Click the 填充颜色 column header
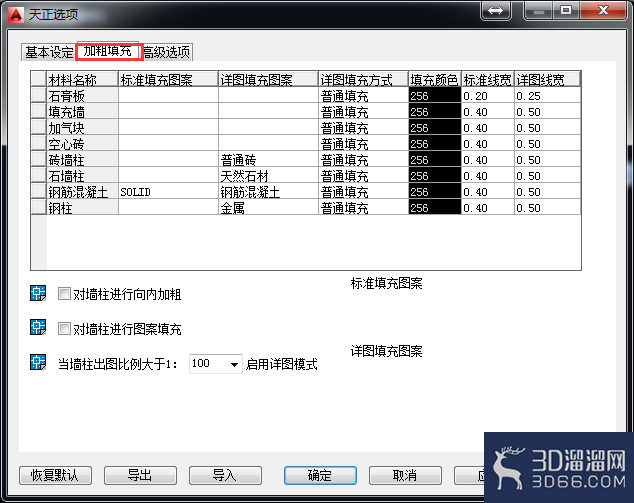The height and width of the screenshot is (503, 634). [x=435, y=79]
